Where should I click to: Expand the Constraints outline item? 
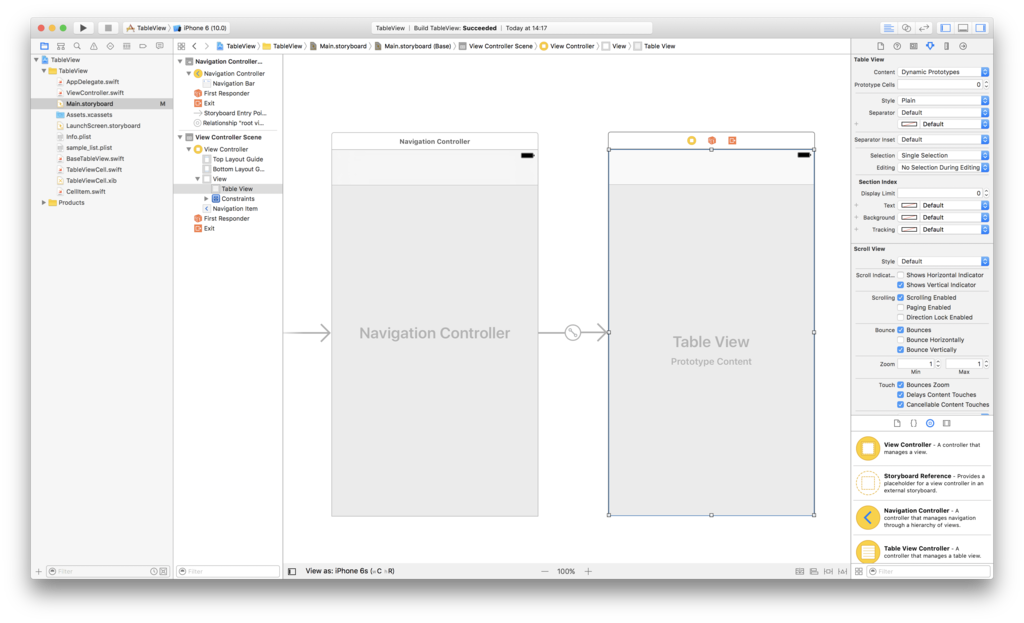(206, 199)
